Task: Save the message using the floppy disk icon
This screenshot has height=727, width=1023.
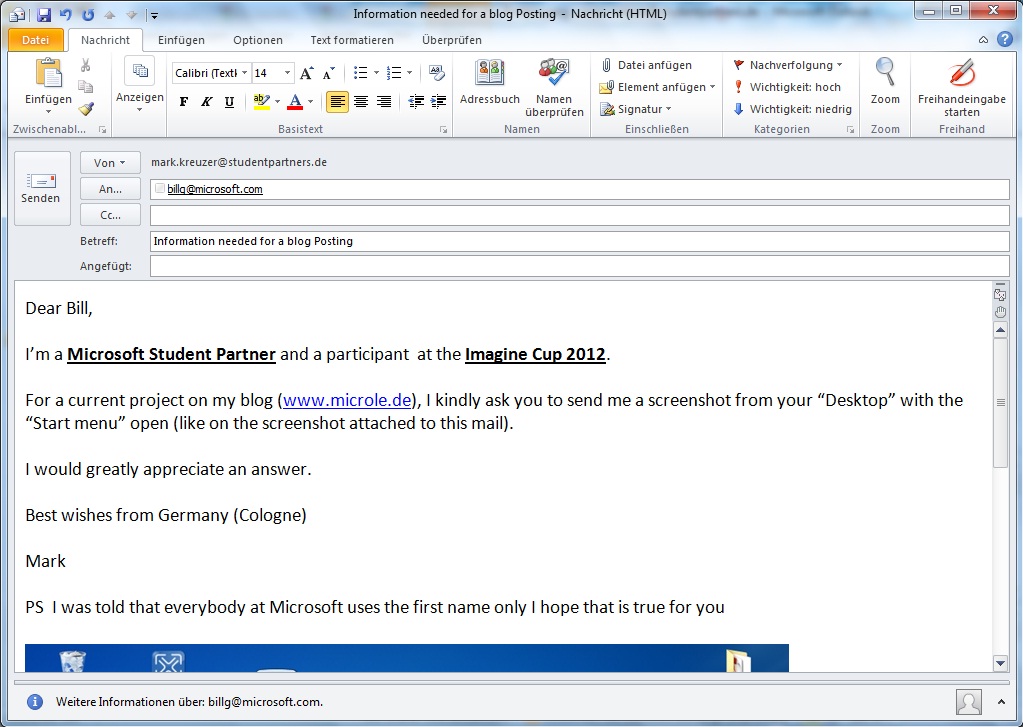Action: pos(44,15)
